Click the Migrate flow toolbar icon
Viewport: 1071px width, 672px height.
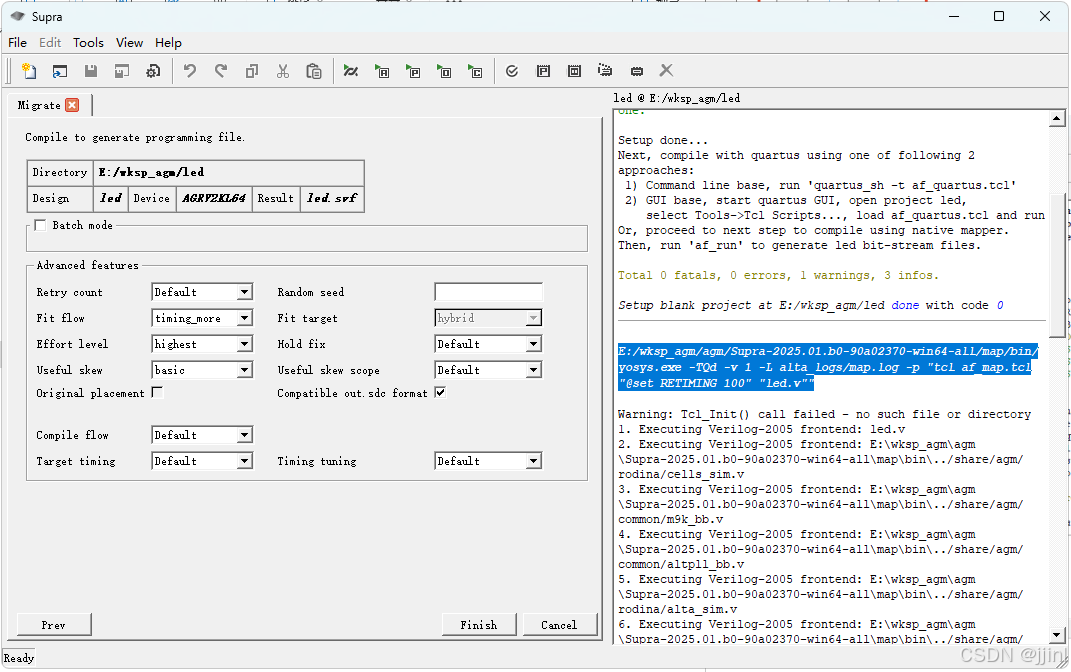click(x=350, y=70)
